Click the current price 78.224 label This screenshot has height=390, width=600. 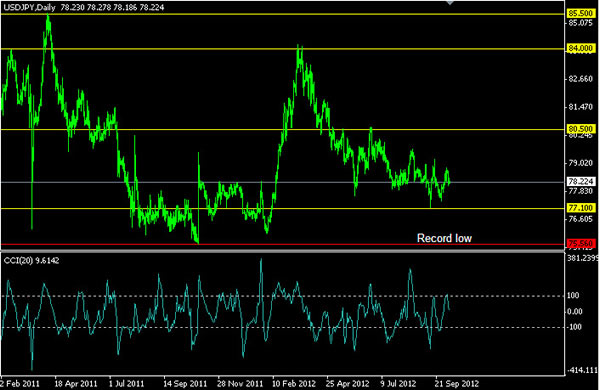(580, 181)
